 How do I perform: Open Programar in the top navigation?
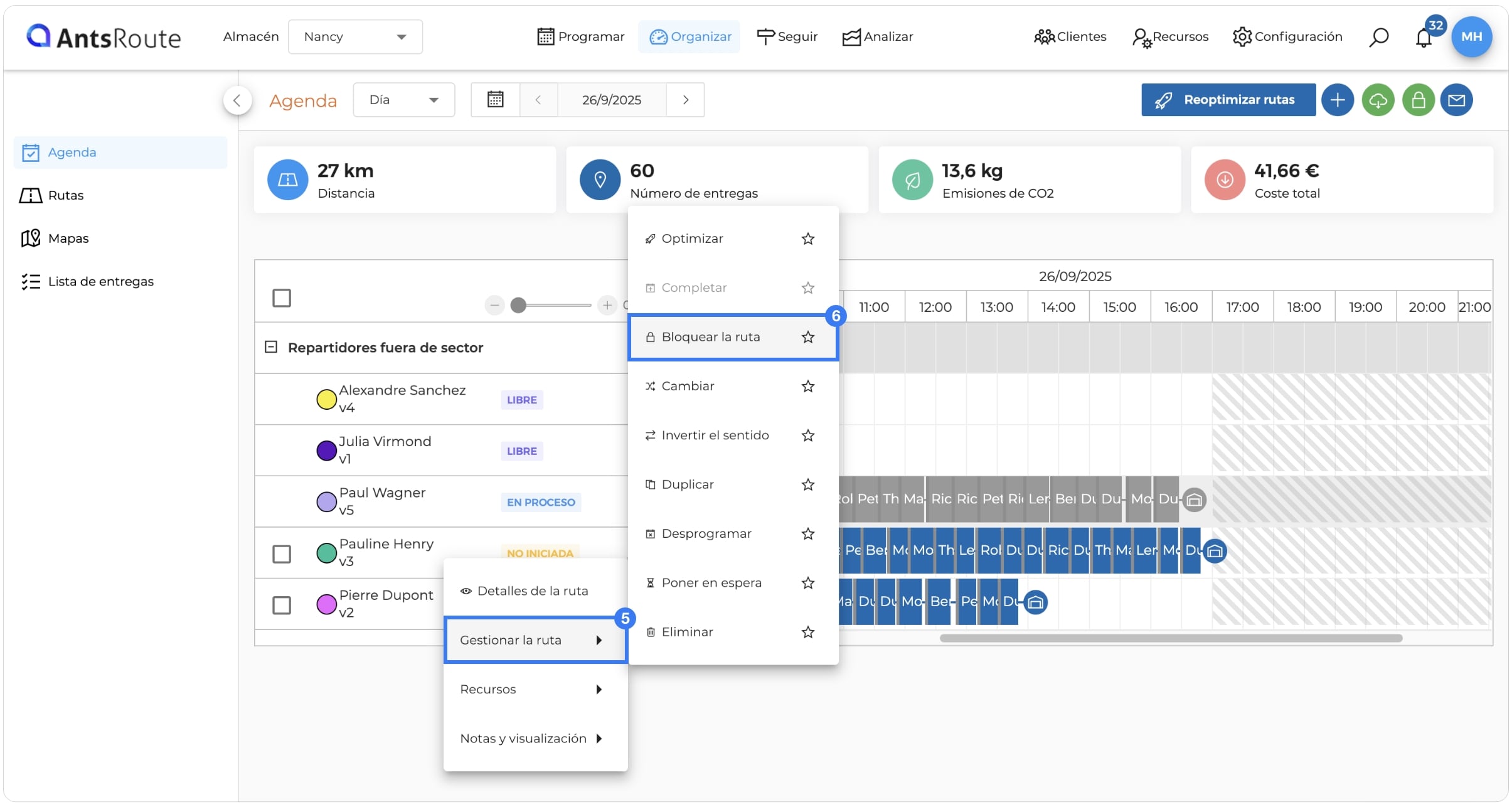(x=581, y=37)
